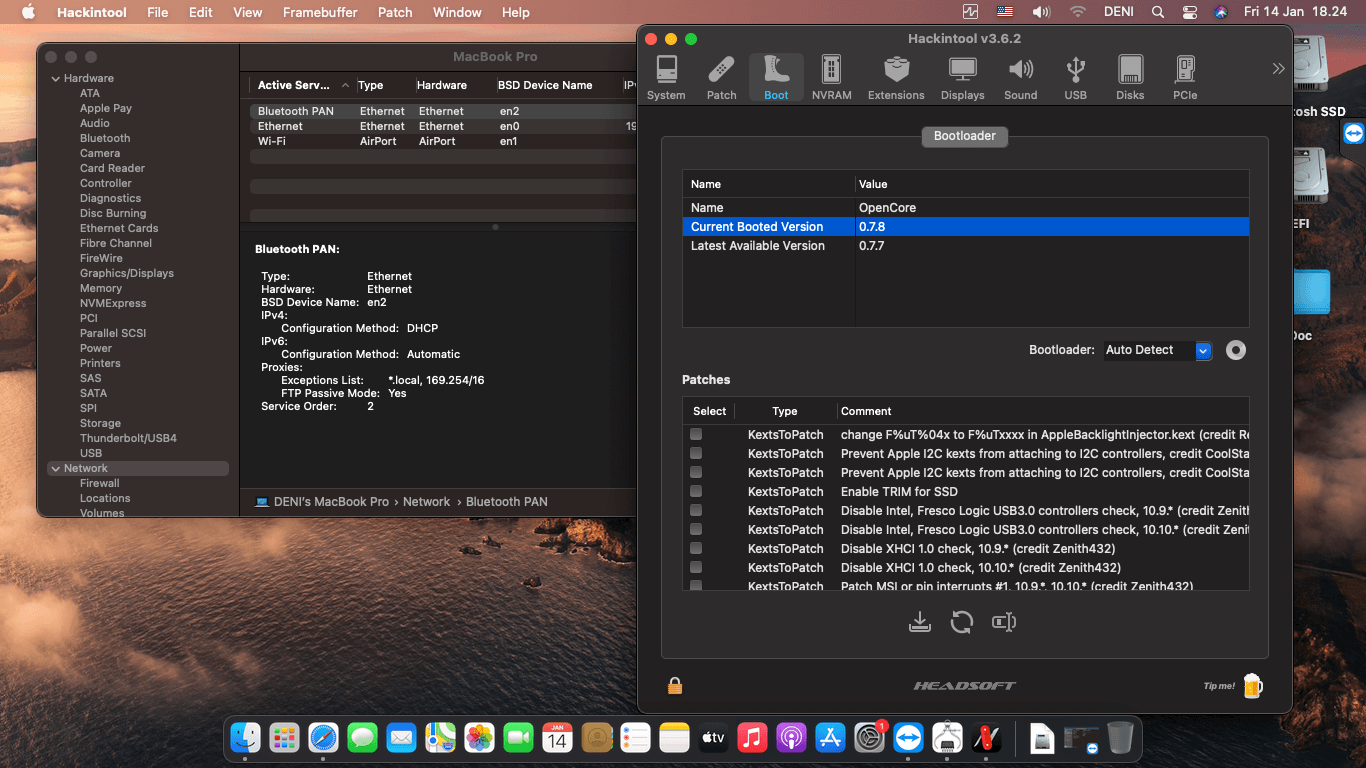
Task: Select Locations under Network in sidebar
Action: pos(105,498)
